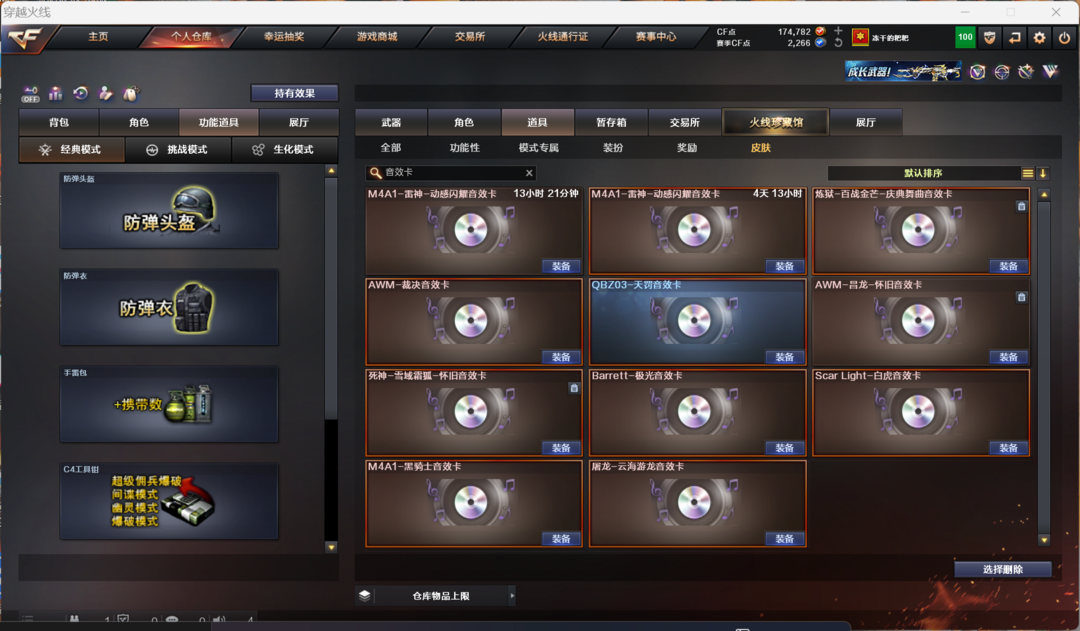1080x631 pixels.
Task: Clear the 音效卡 search text with X
Action: [x=529, y=173]
